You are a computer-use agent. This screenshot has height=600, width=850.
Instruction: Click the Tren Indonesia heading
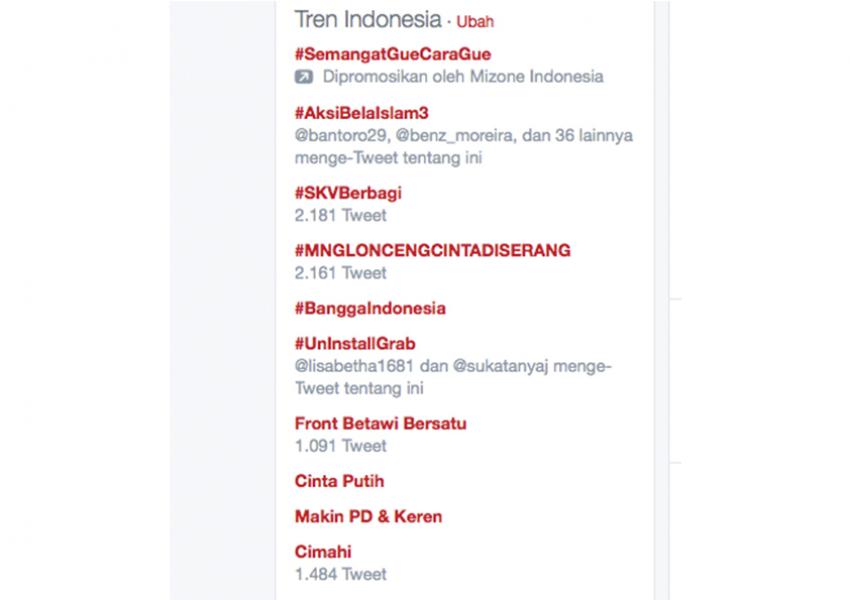(x=368, y=20)
